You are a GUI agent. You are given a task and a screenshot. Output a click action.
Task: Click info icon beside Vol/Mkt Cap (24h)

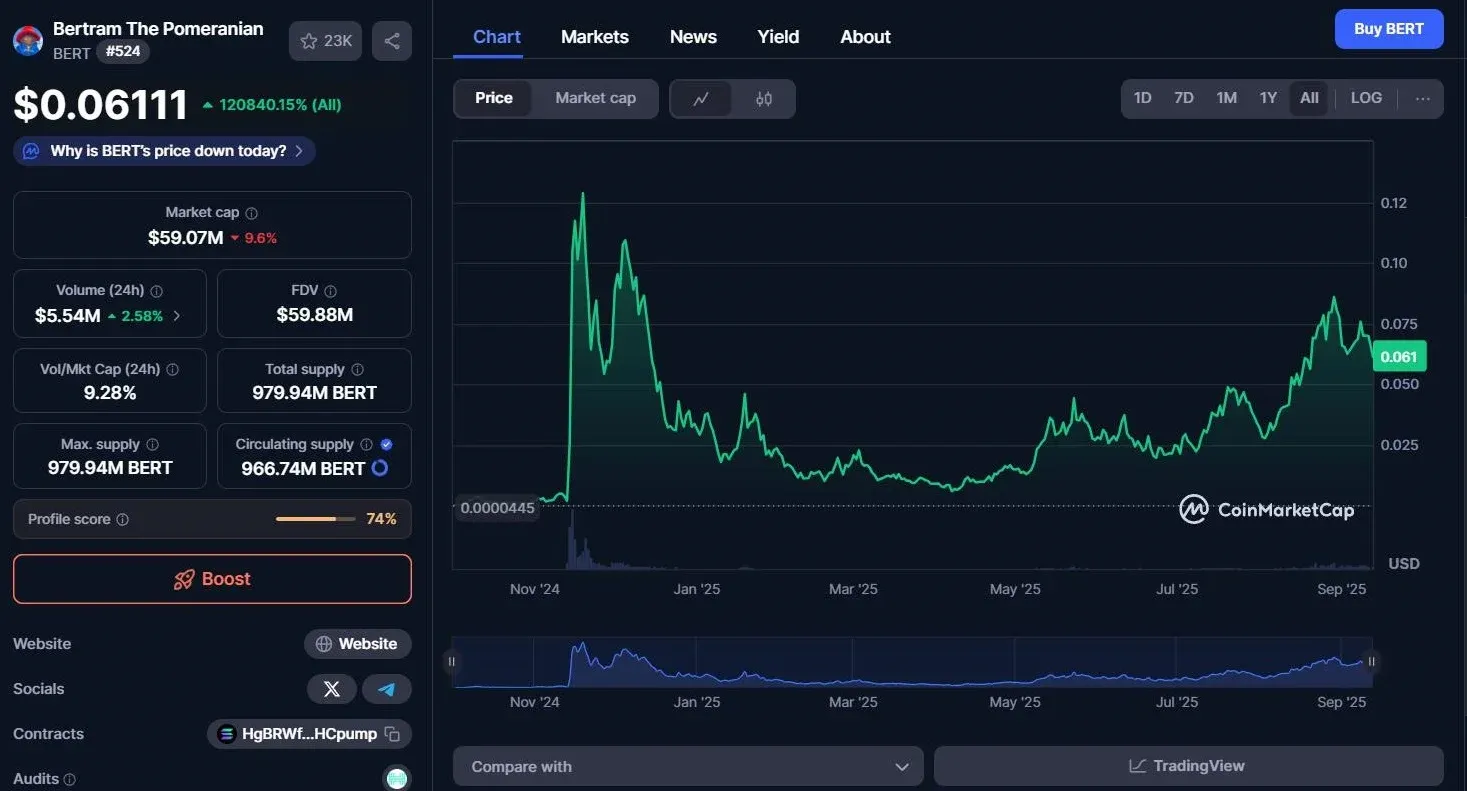(x=172, y=370)
